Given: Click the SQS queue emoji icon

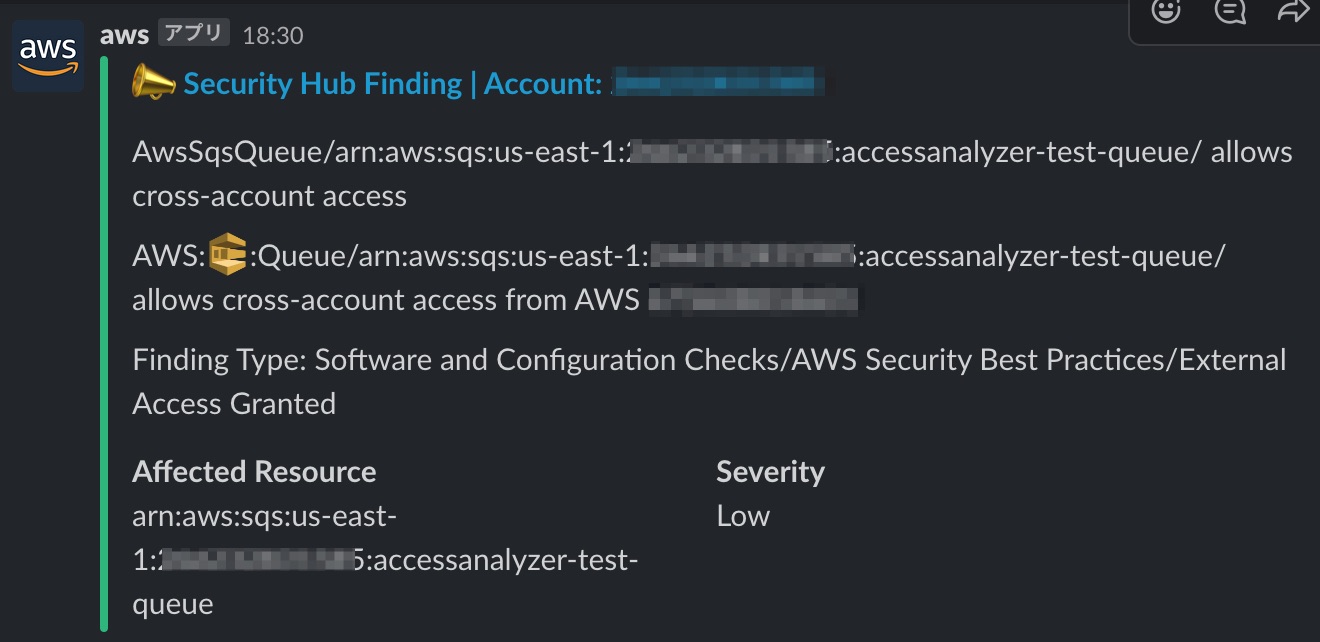Looking at the screenshot, I should click(229, 256).
